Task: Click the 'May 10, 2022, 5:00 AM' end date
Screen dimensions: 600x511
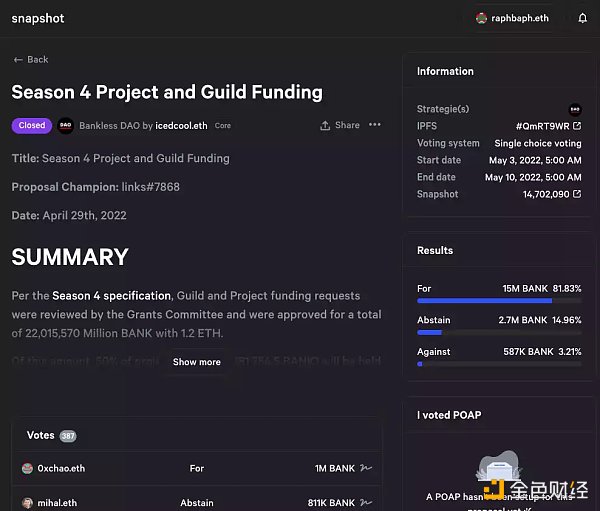Action: tap(533, 177)
